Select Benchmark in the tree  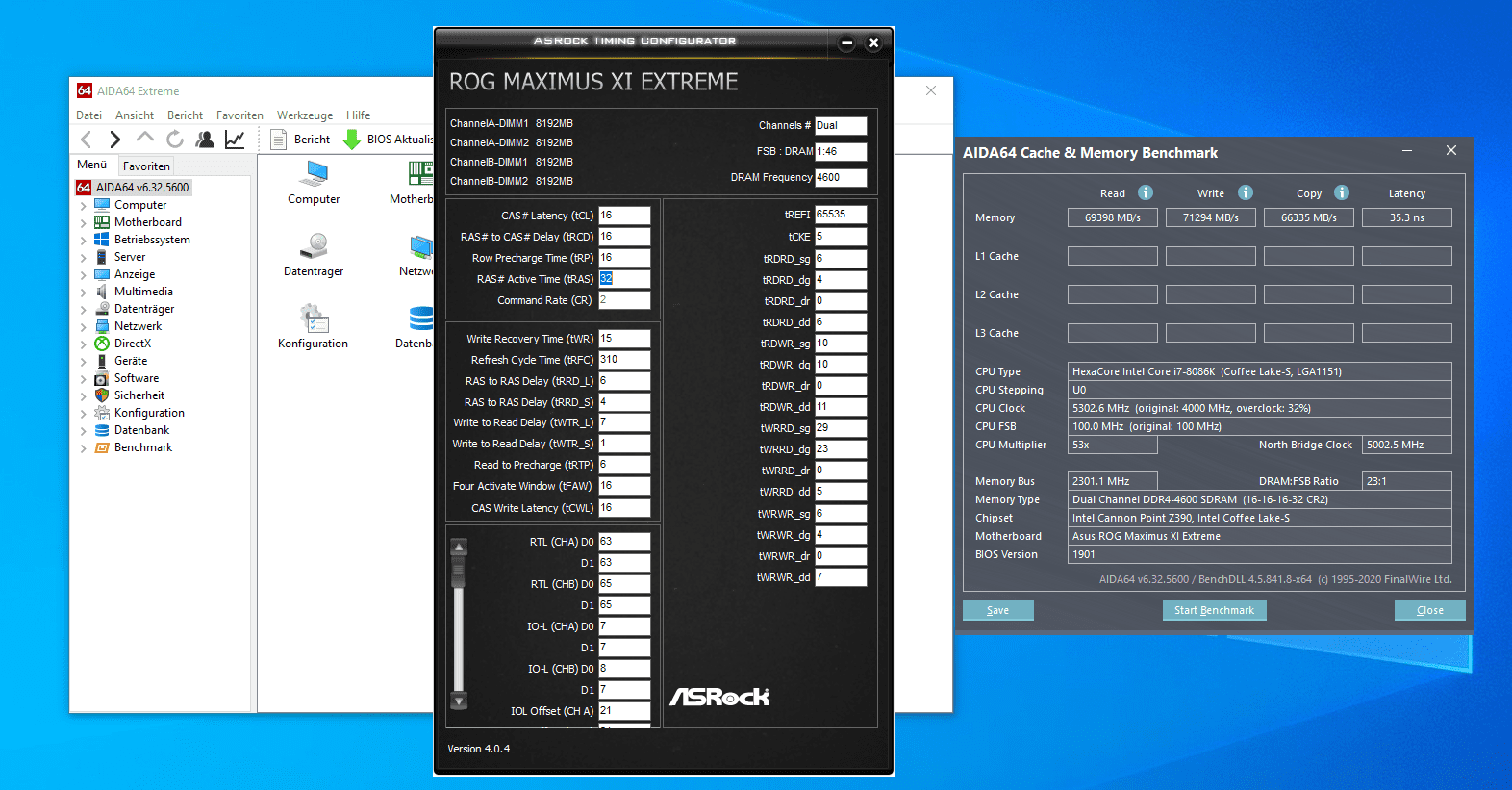point(143,447)
